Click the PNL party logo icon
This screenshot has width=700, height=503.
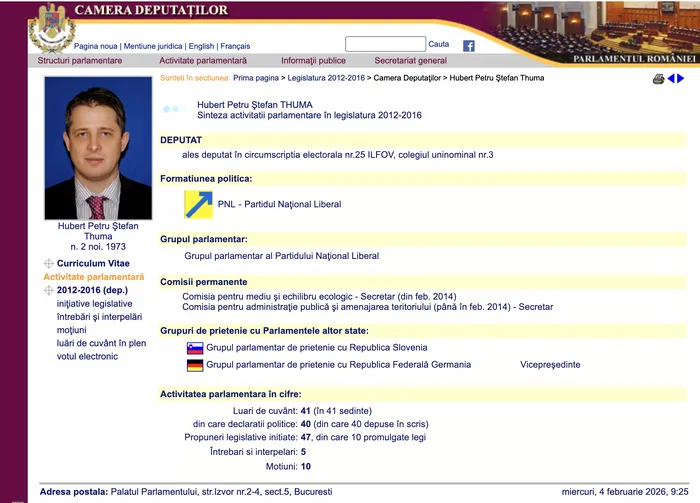coord(198,204)
